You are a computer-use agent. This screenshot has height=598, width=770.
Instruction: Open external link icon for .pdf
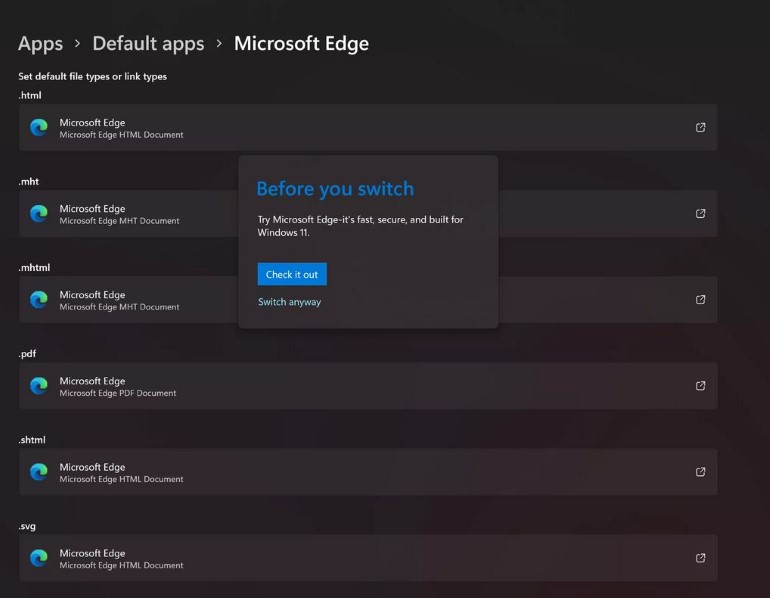pyautogui.click(x=700, y=385)
